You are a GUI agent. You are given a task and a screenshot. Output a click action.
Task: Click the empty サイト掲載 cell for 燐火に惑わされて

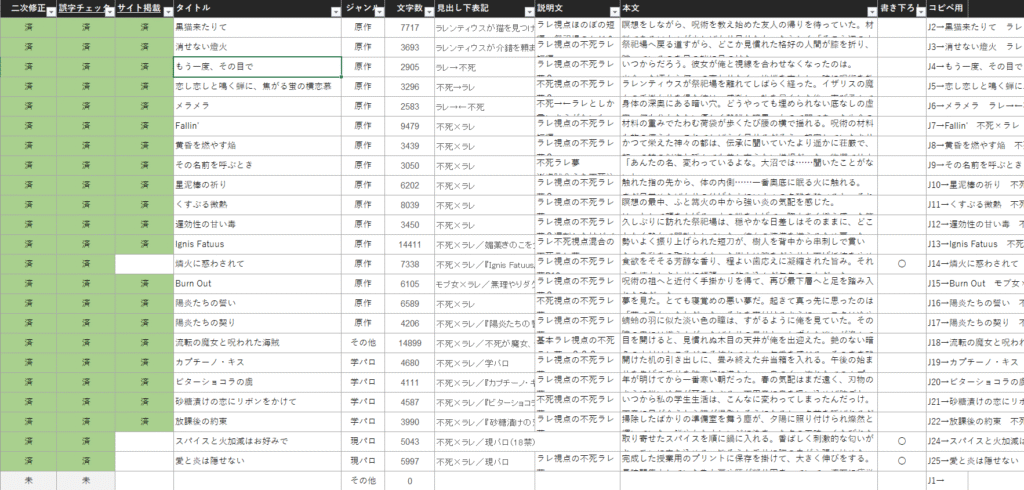click(x=144, y=264)
